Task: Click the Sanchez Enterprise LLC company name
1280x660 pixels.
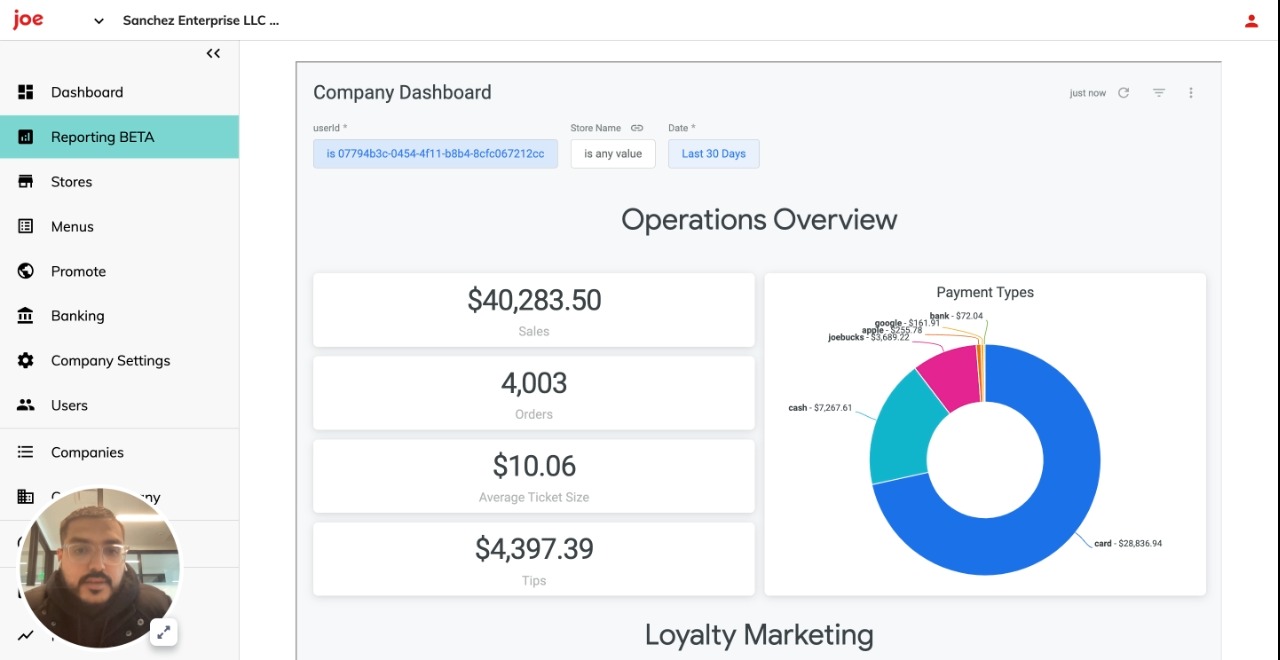Action: pos(201,20)
